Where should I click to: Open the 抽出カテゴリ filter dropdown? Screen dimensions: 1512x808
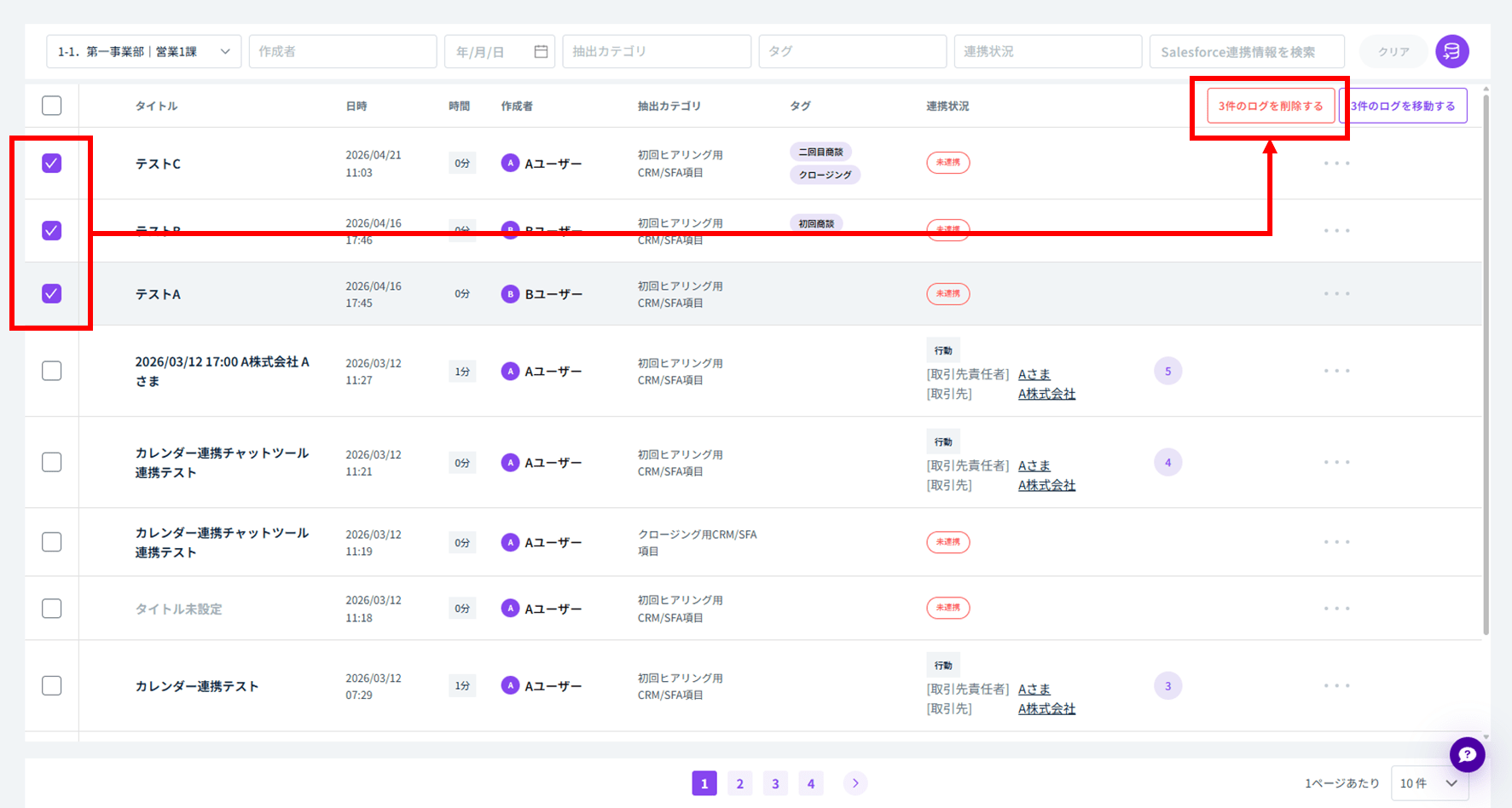(657, 51)
